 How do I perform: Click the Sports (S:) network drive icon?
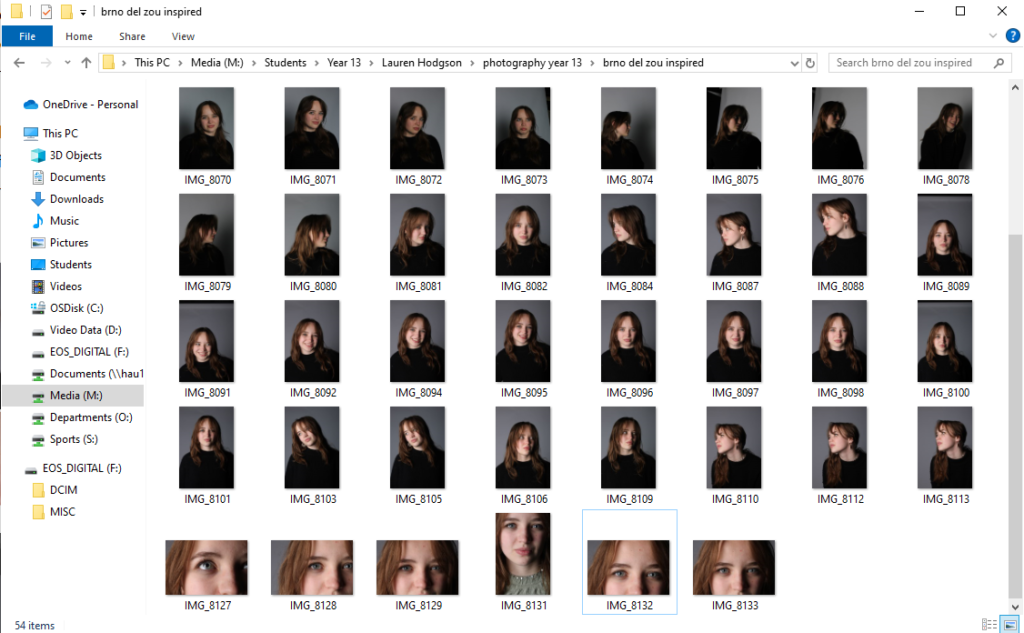coord(38,440)
